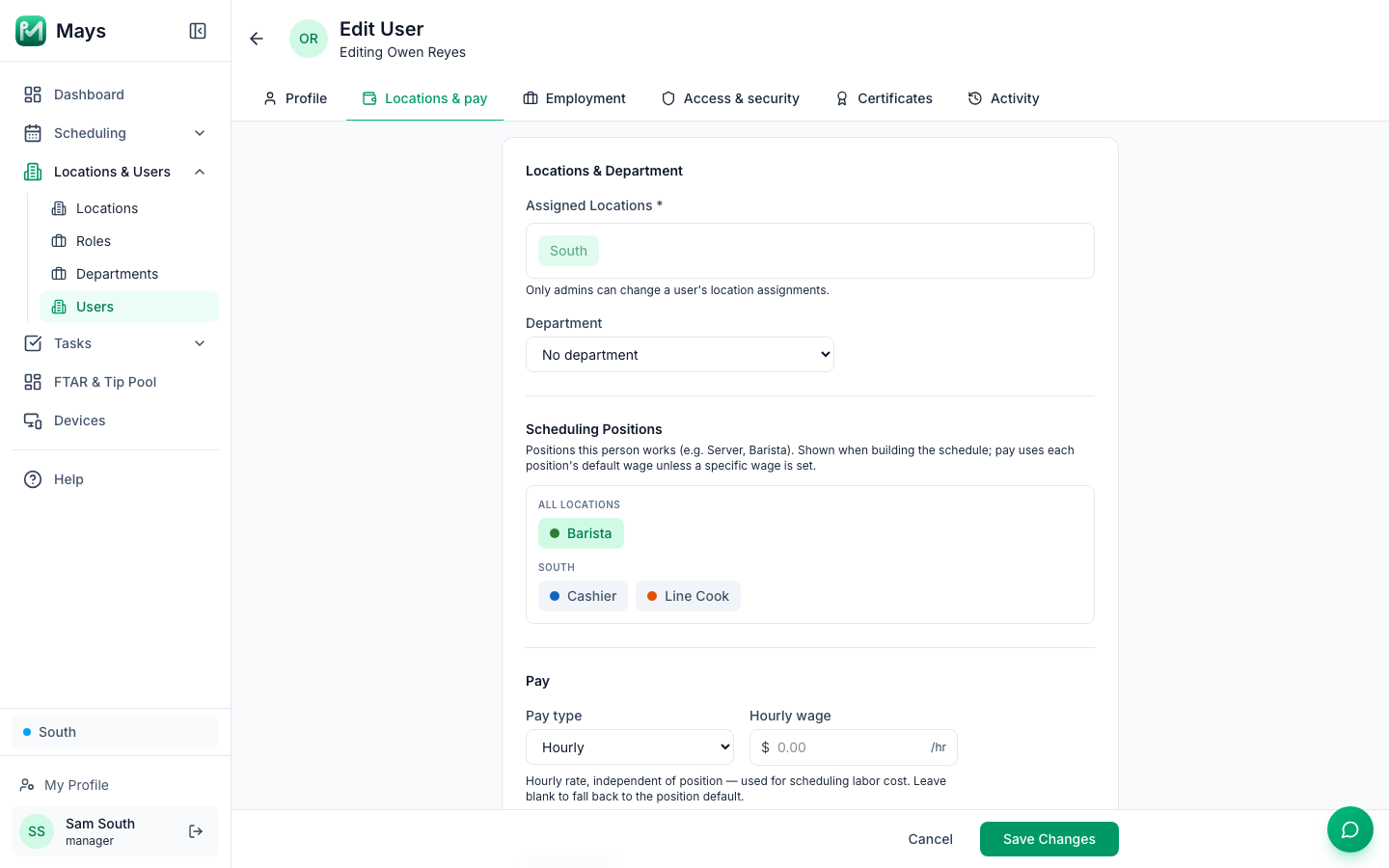Open the Certificates tab
Screen dimensions: 1389x868
point(884,98)
